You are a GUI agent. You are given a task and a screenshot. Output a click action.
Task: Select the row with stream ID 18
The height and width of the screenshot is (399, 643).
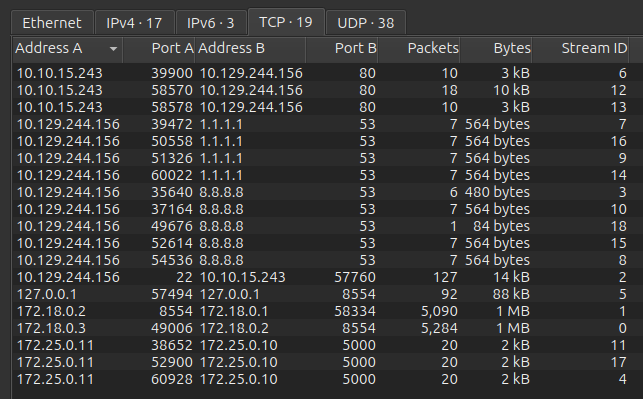click(321, 226)
